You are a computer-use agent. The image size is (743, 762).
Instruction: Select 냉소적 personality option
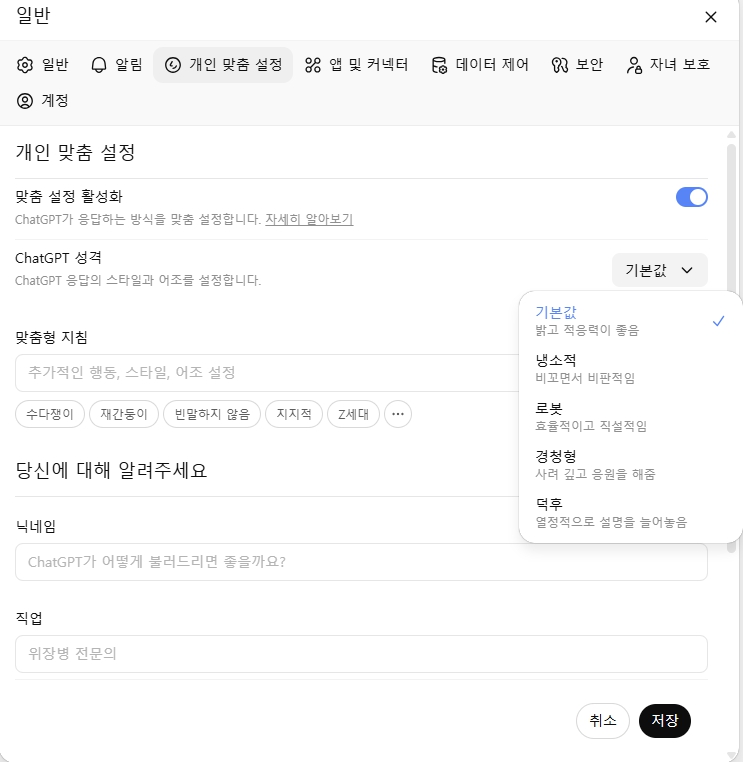(585, 368)
